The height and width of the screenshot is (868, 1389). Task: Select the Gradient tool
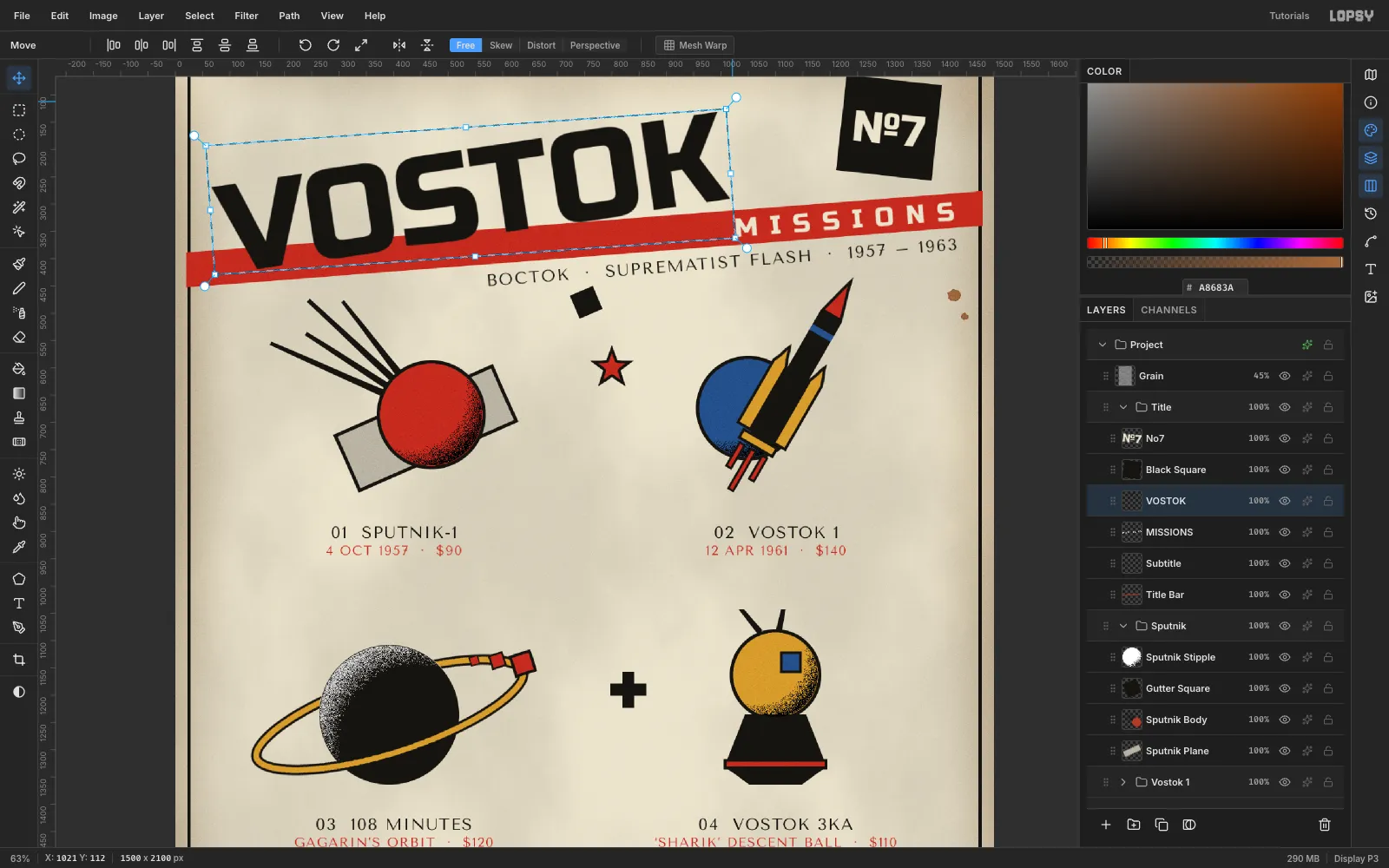tap(19, 393)
